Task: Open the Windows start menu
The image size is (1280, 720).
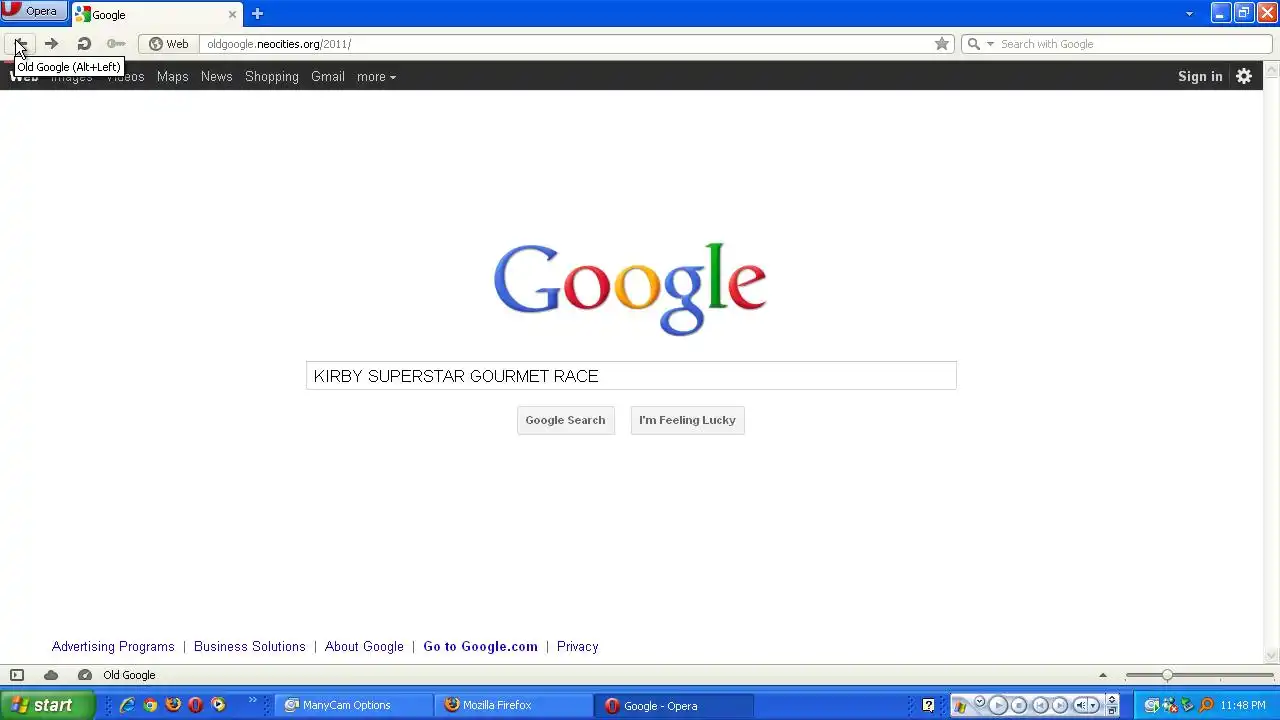Action: pyautogui.click(x=47, y=705)
